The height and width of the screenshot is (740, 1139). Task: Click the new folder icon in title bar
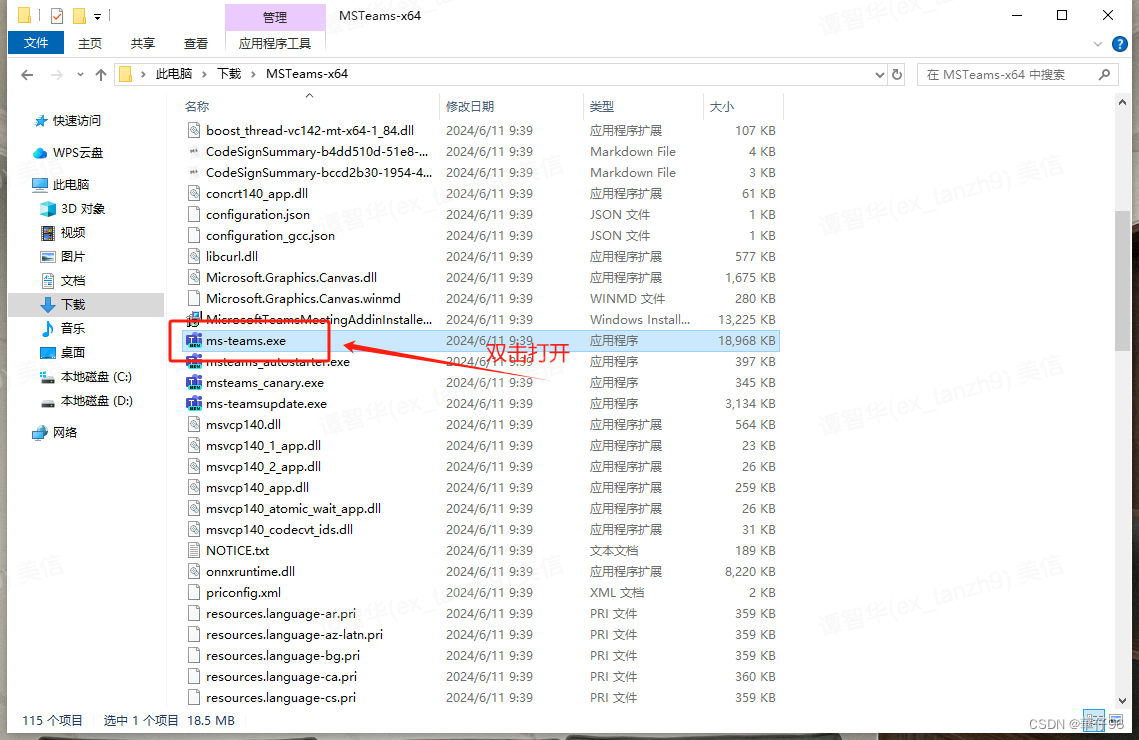[78, 15]
